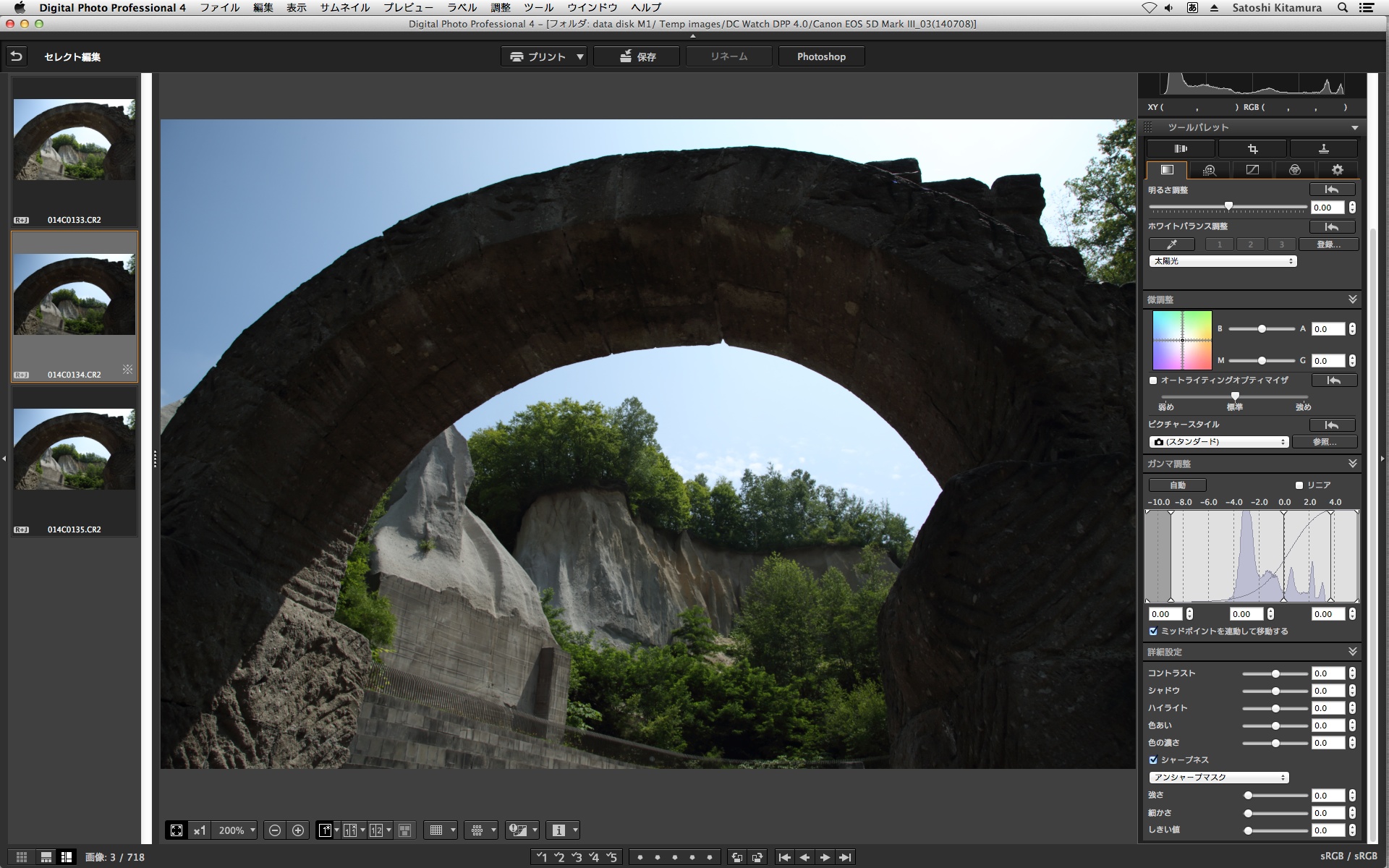
Task: Click the white balance eyedropper tool
Action: (x=1171, y=244)
